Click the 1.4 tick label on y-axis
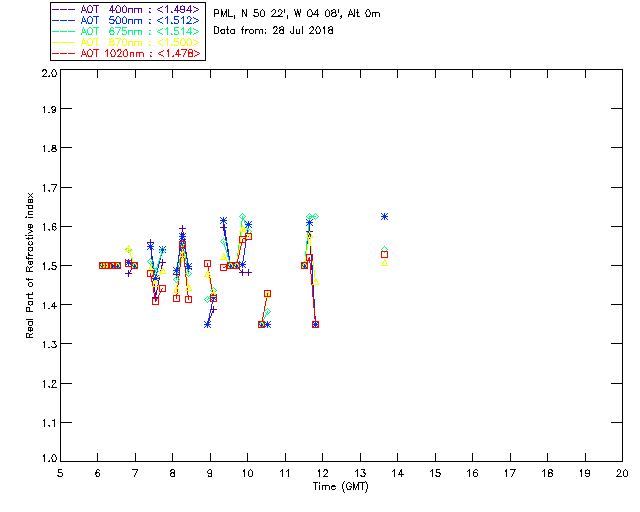The image size is (640, 512). point(49,305)
